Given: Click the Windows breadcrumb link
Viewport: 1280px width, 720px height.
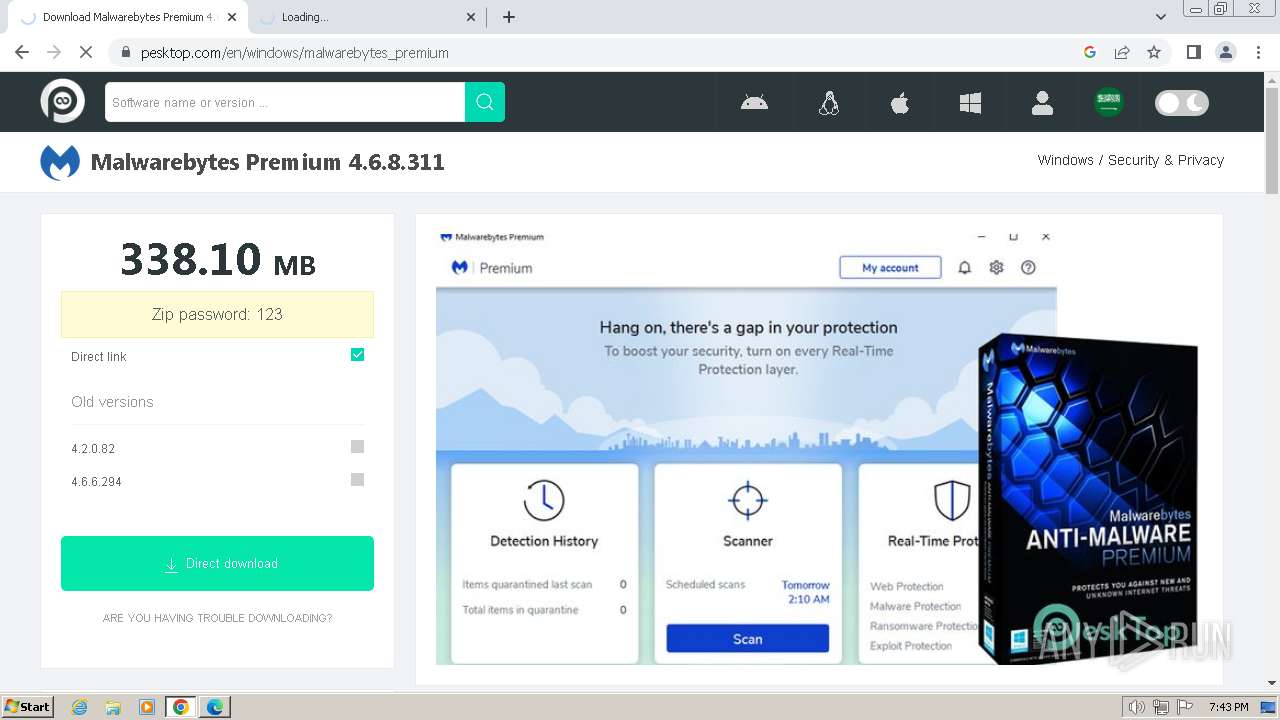Looking at the screenshot, I should coord(1065,160).
